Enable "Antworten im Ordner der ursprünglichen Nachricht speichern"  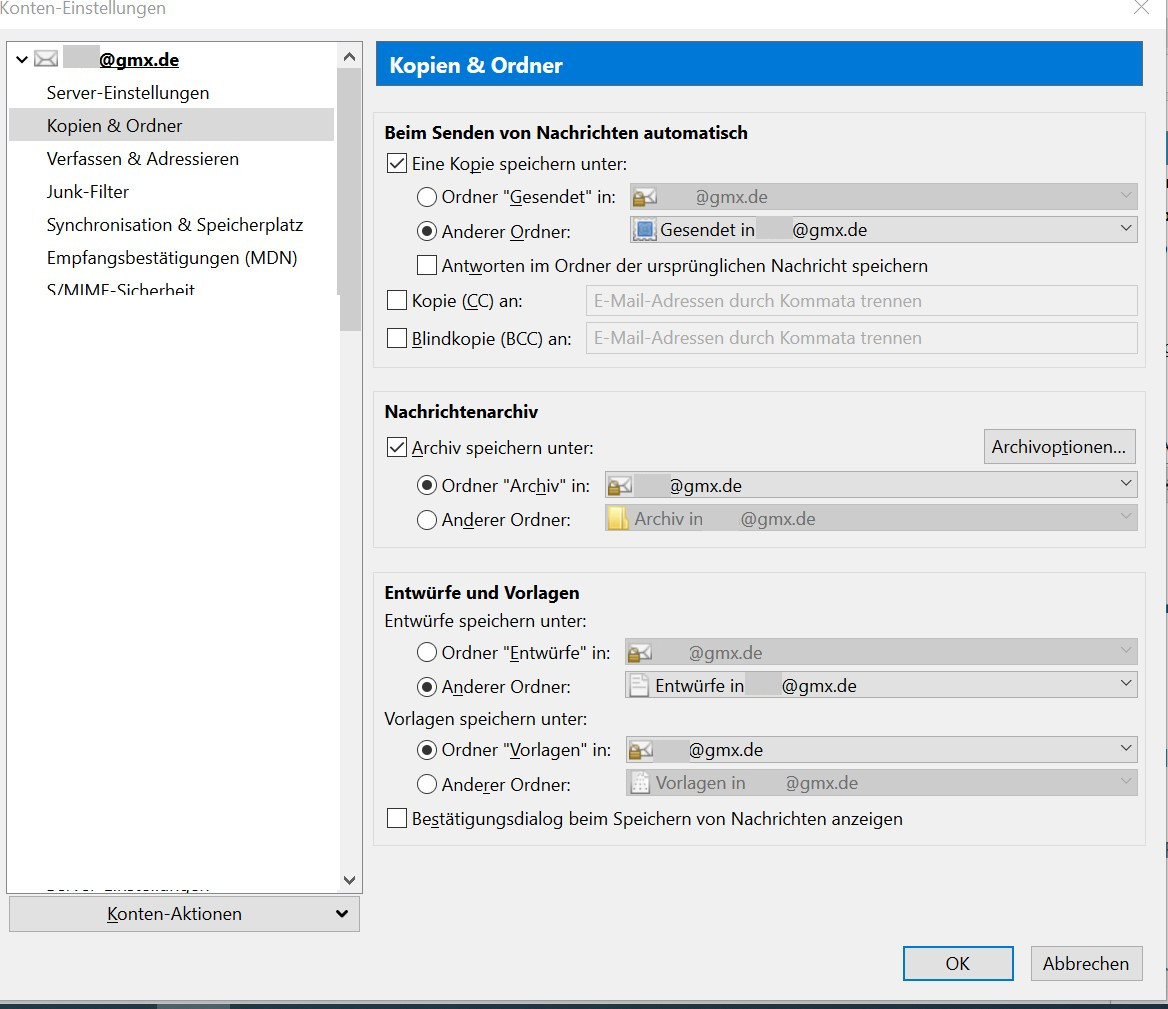(427, 266)
